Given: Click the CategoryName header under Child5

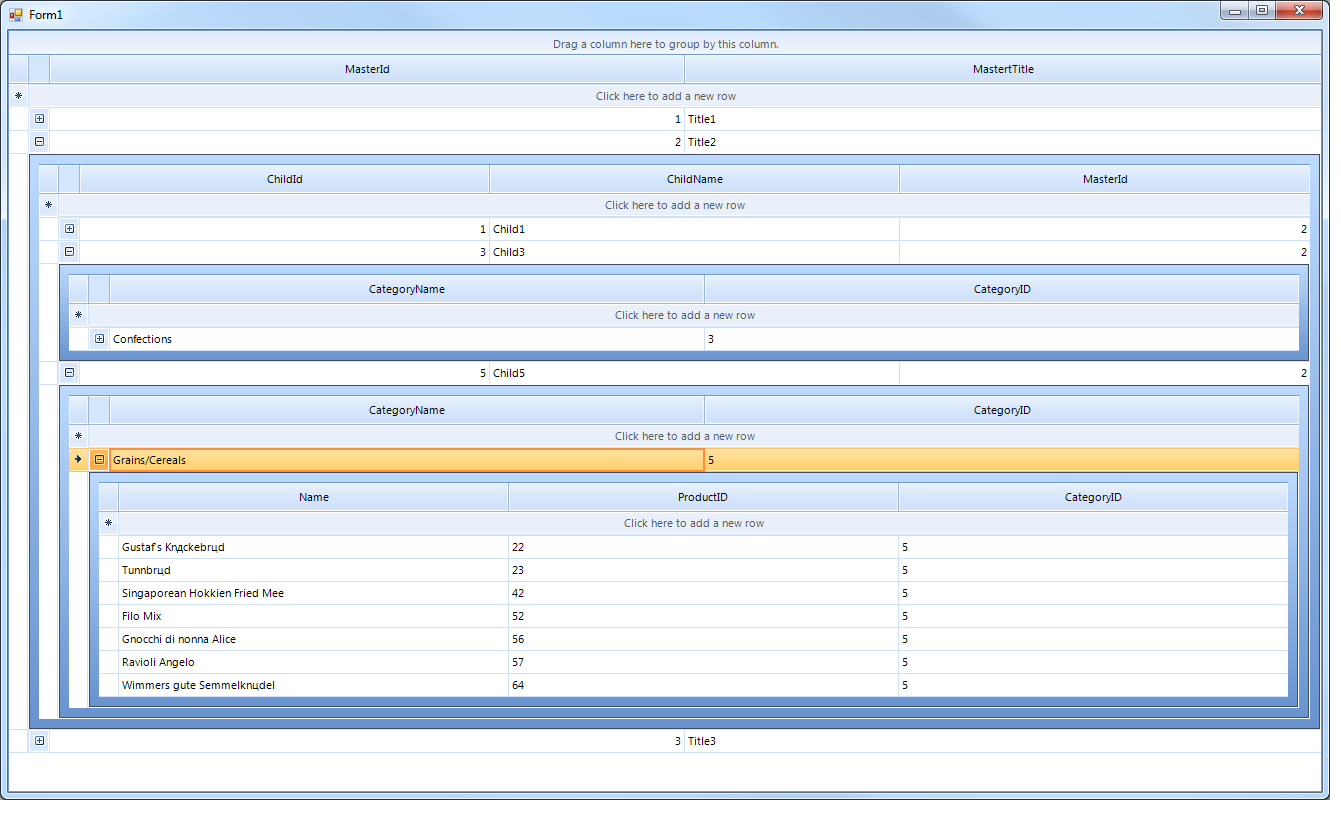Looking at the screenshot, I should pyautogui.click(x=407, y=410).
